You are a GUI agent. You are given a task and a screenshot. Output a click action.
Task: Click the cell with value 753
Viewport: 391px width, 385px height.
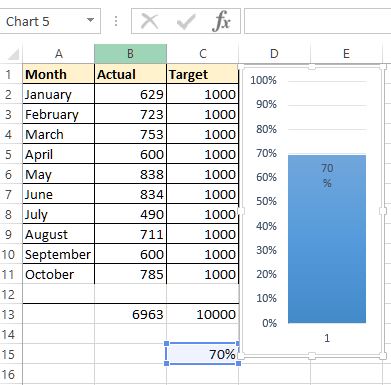click(x=130, y=134)
